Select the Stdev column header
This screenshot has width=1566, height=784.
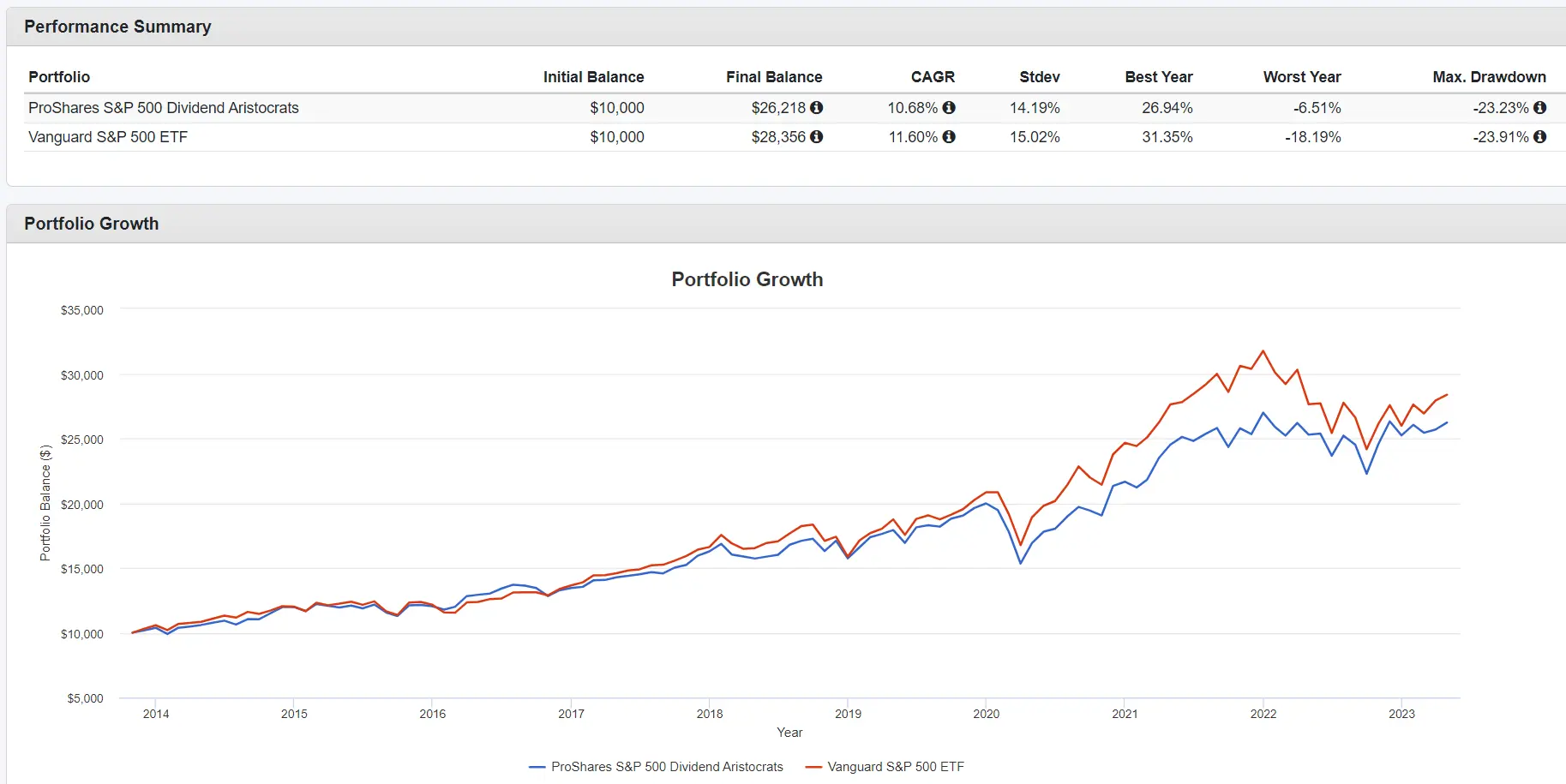coord(1040,77)
